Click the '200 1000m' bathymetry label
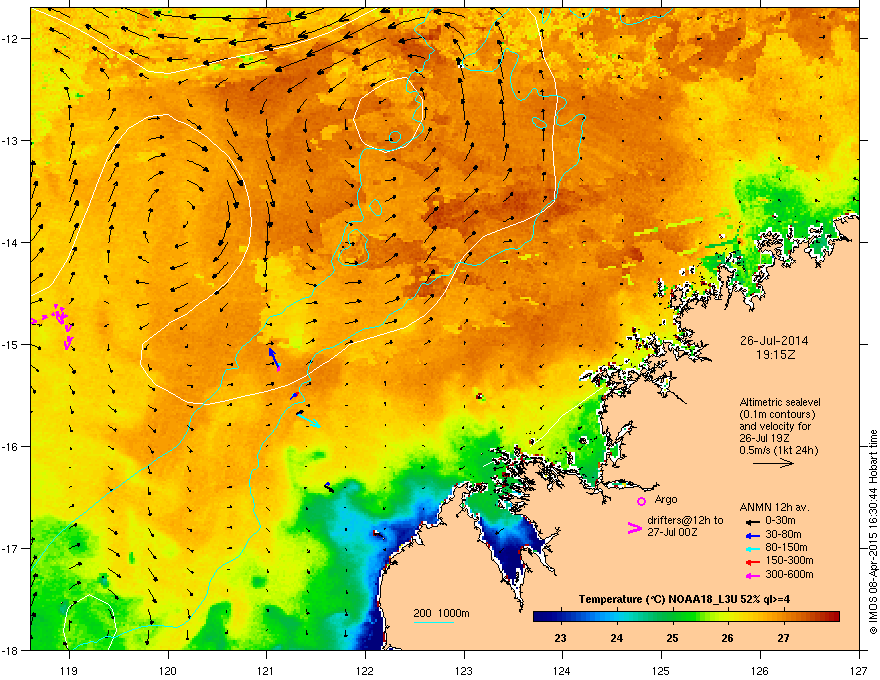The image size is (880, 680). click(441, 613)
